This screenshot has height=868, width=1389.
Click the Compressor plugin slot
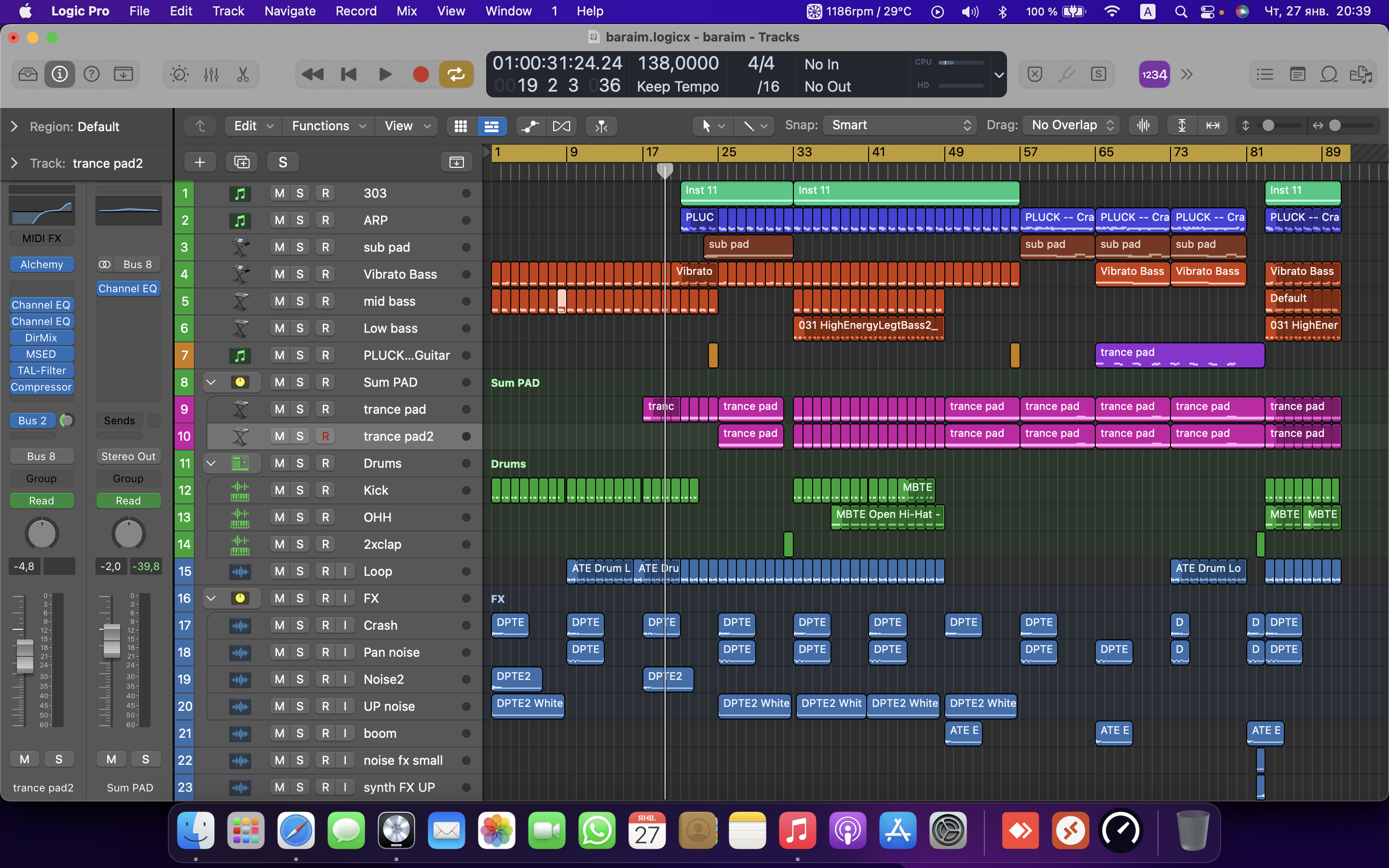click(41, 387)
